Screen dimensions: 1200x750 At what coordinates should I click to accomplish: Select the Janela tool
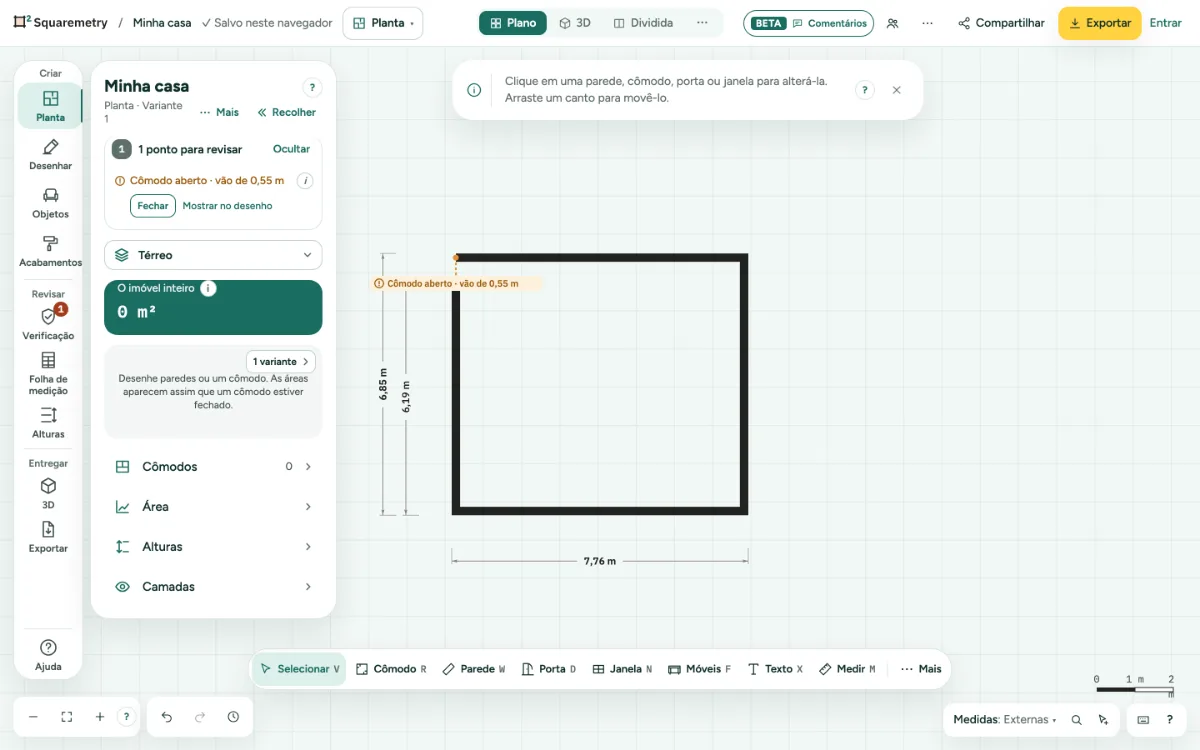622,669
